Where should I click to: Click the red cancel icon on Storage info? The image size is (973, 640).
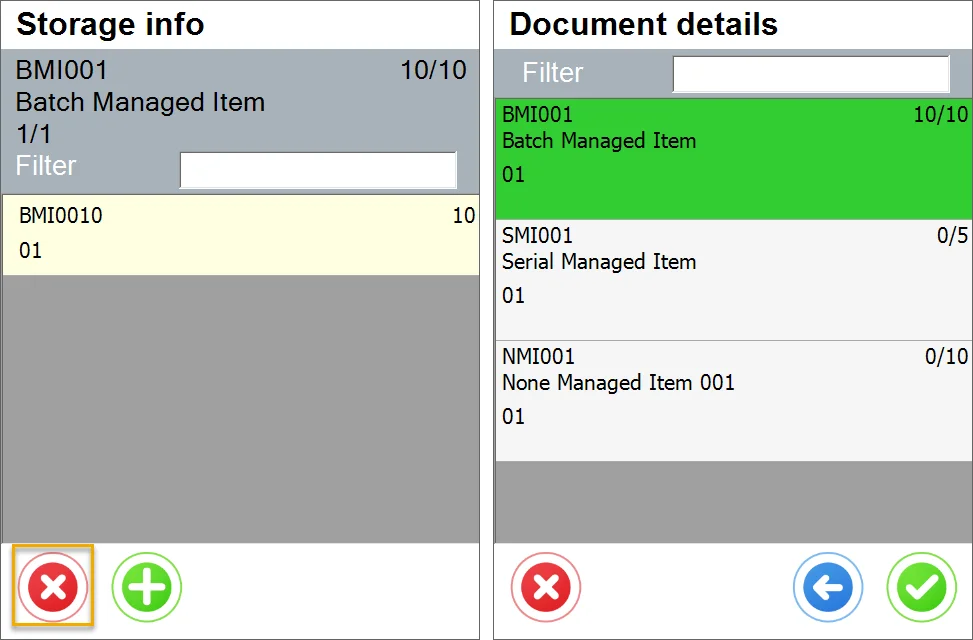(53, 587)
